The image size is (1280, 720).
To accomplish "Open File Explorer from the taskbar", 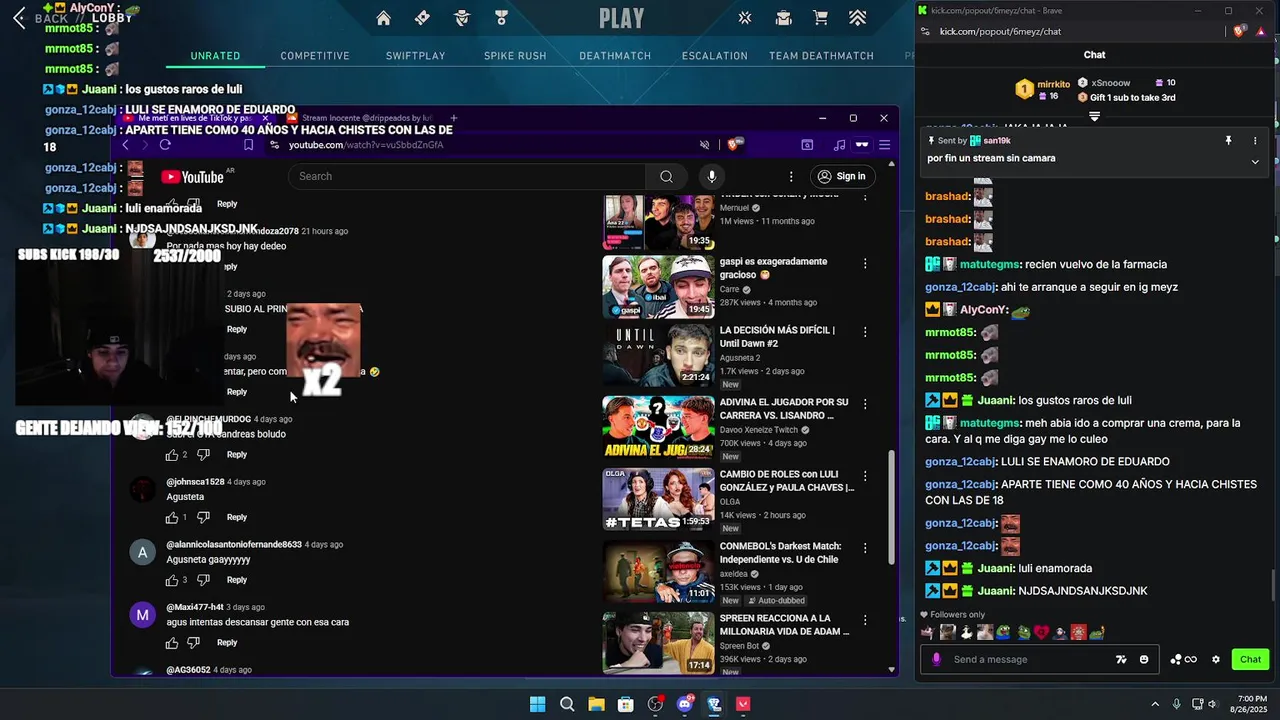I will [x=596, y=704].
